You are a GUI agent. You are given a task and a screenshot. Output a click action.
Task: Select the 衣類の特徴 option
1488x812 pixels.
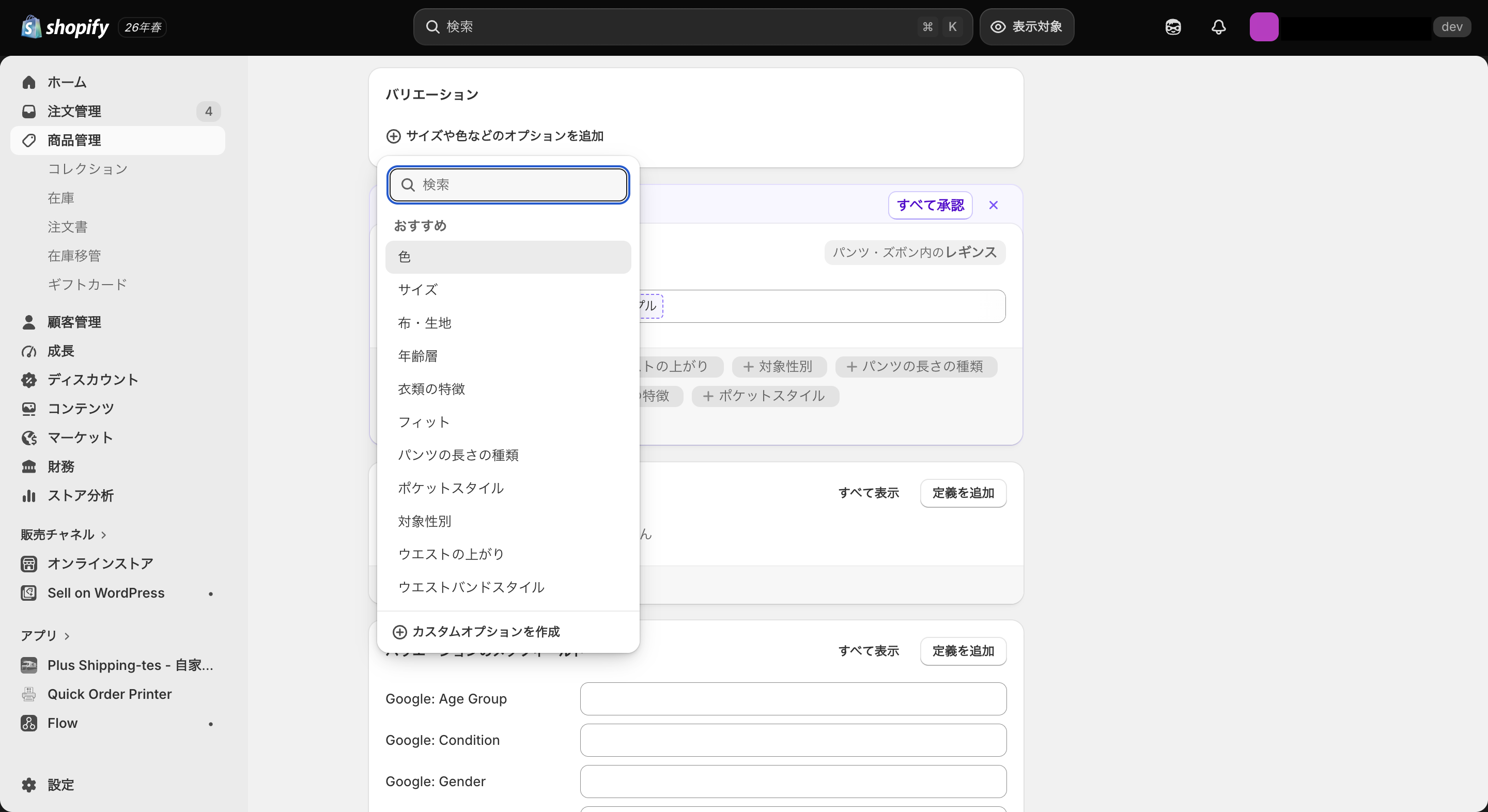508,388
